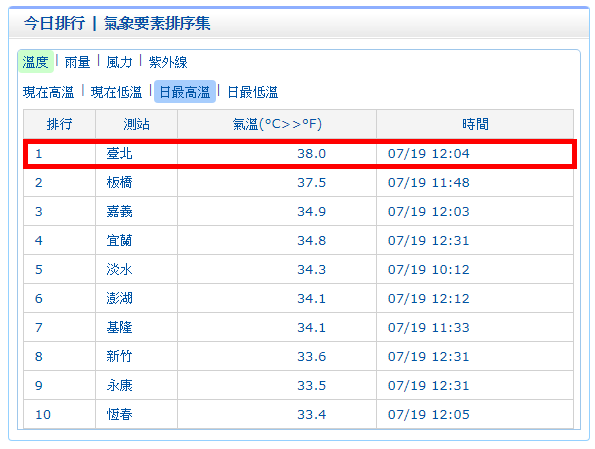Click rank number 10
Screen dimensions: 595x449
pyautogui.click(x=43, y=414)
